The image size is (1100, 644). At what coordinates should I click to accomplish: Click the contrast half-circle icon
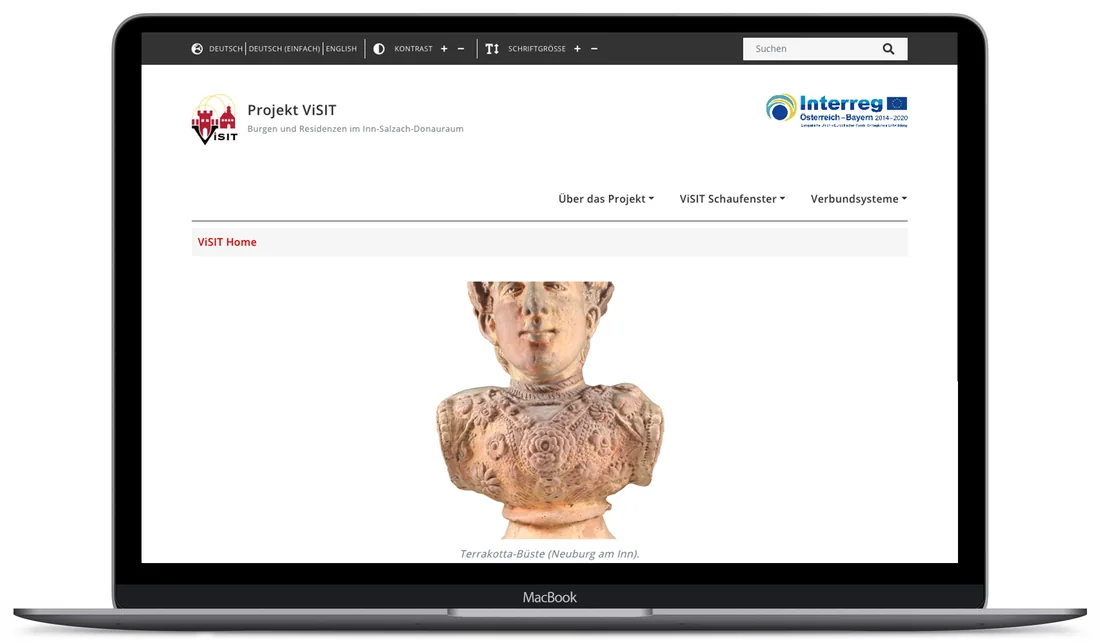tap(379, 49)
